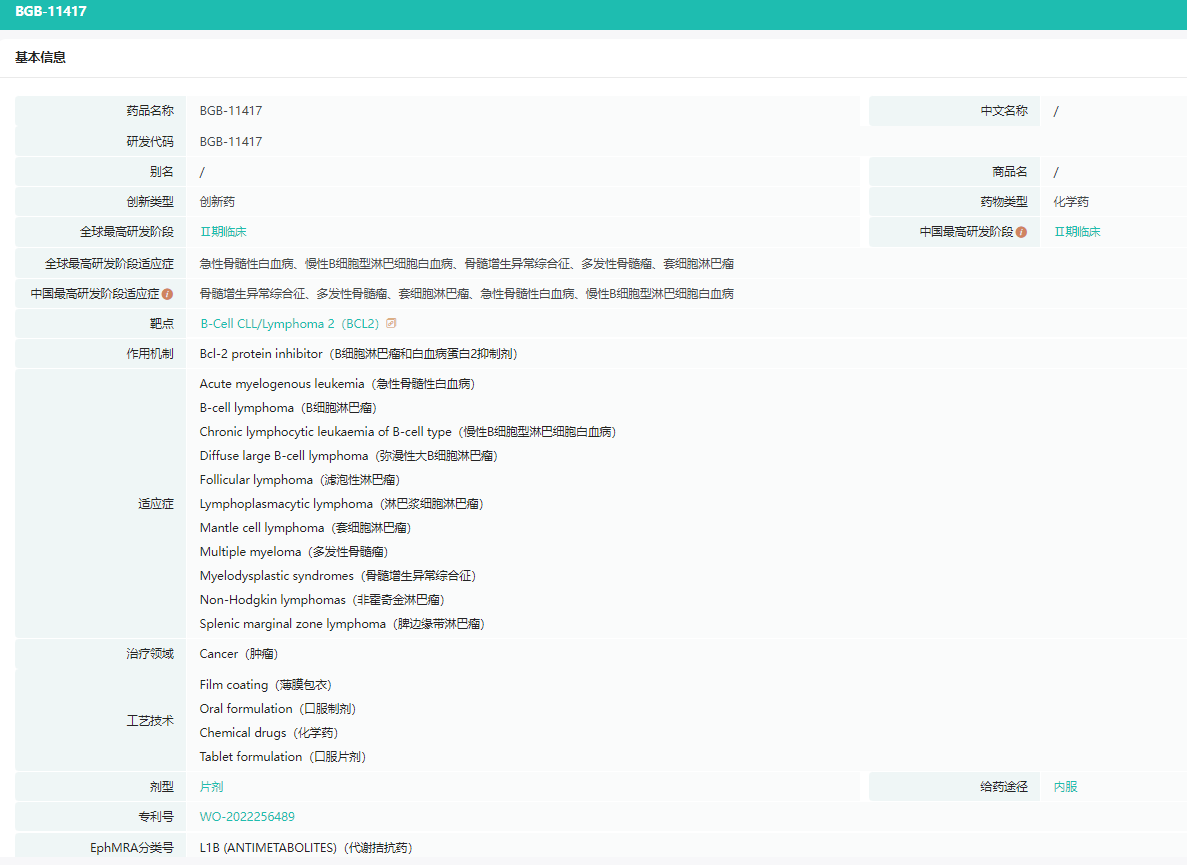Click the 药物类型 field label

click(1004, 202)
